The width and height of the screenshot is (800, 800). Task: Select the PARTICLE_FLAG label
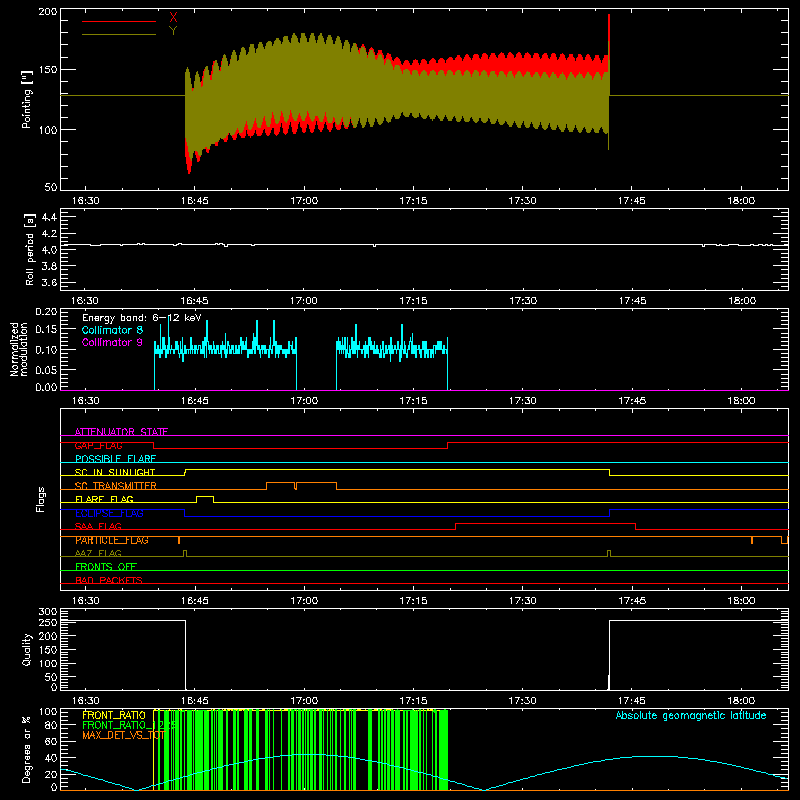tap(112, 540)
